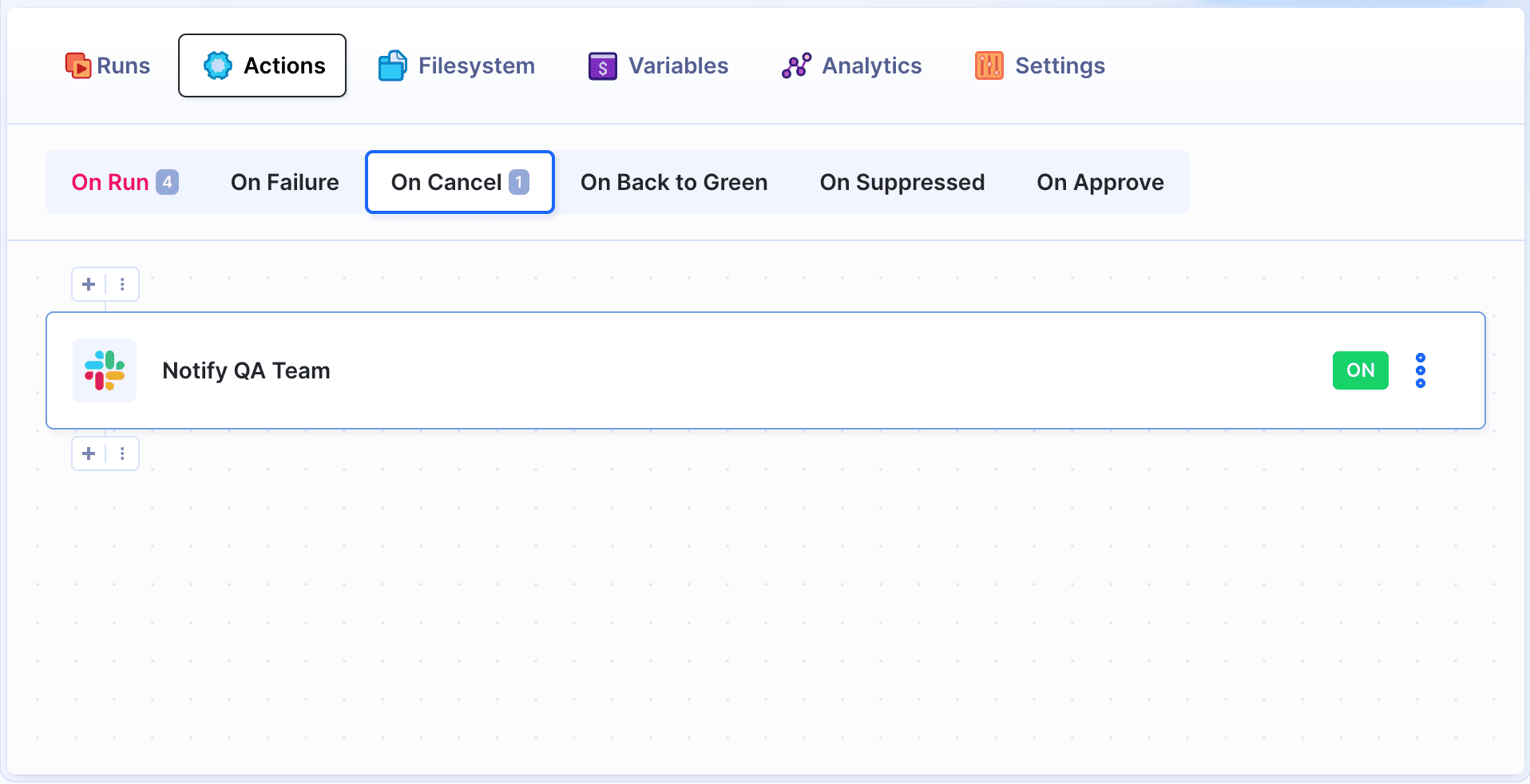Viewport: 1530px width, 784px height.
Task: Select the On Back to Green tab
Action: 674,182
